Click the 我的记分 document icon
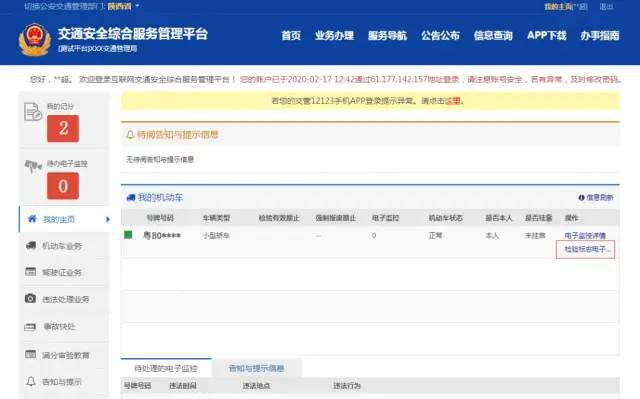The height and width of the screenshot is (399, 640). pyautogui.click(x=33, y=112)
